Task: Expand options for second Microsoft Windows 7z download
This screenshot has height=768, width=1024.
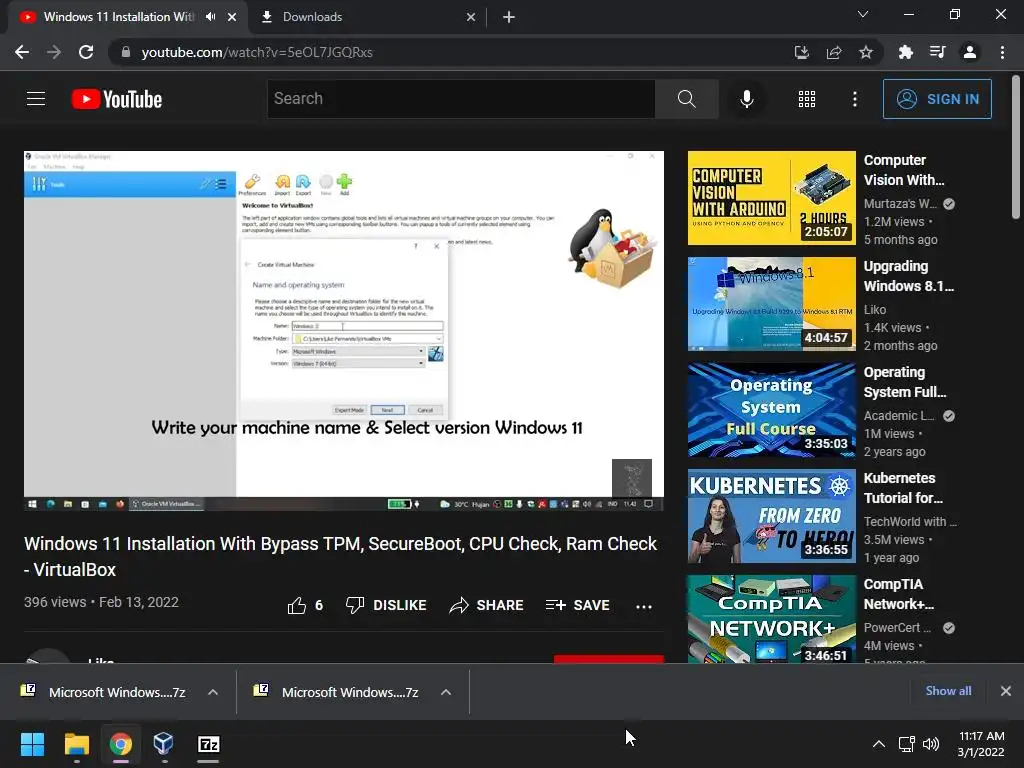Action: tap(446, 692)
